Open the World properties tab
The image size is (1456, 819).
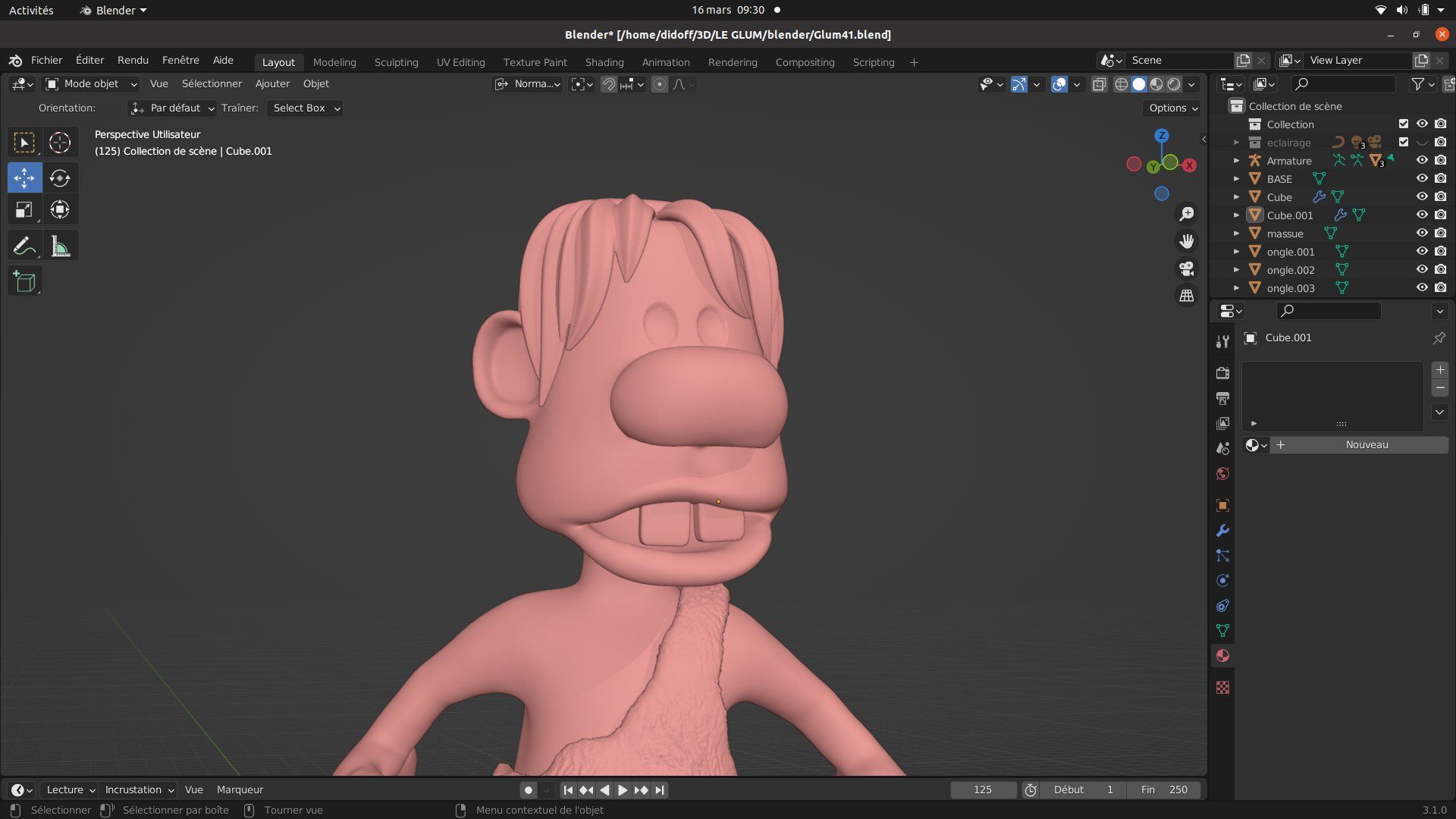pos(1222,474)
